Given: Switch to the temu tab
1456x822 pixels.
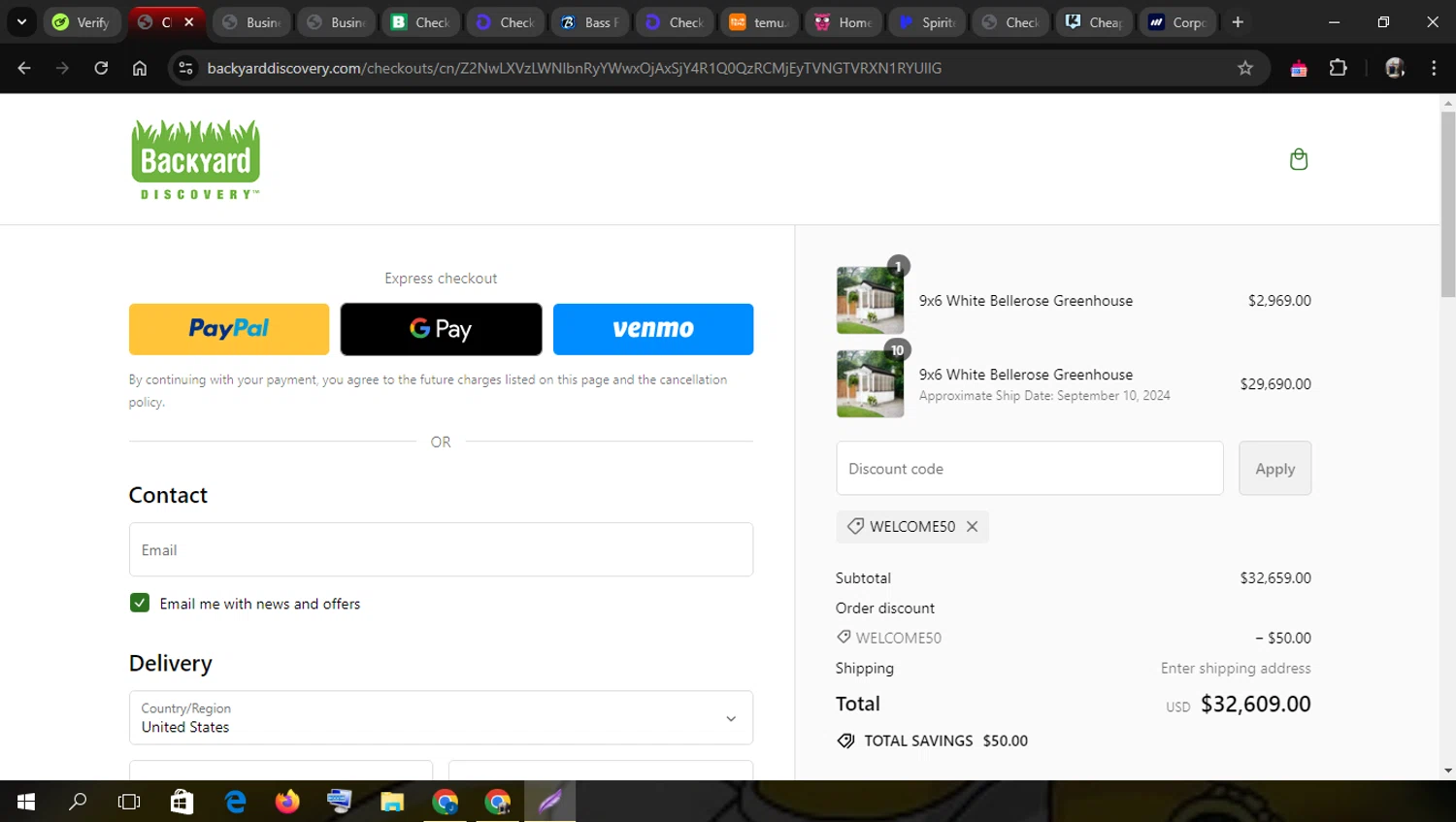Looking at the screenshot, I should pyautogui.click(x=759, y=21).
